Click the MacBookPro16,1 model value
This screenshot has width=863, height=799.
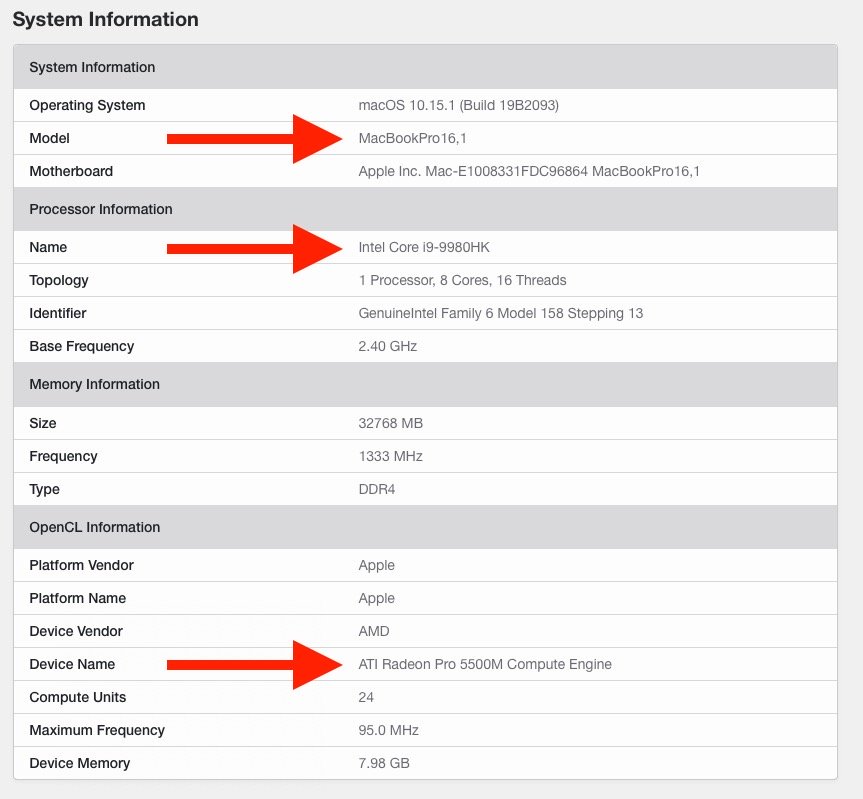tap(412, 138)
